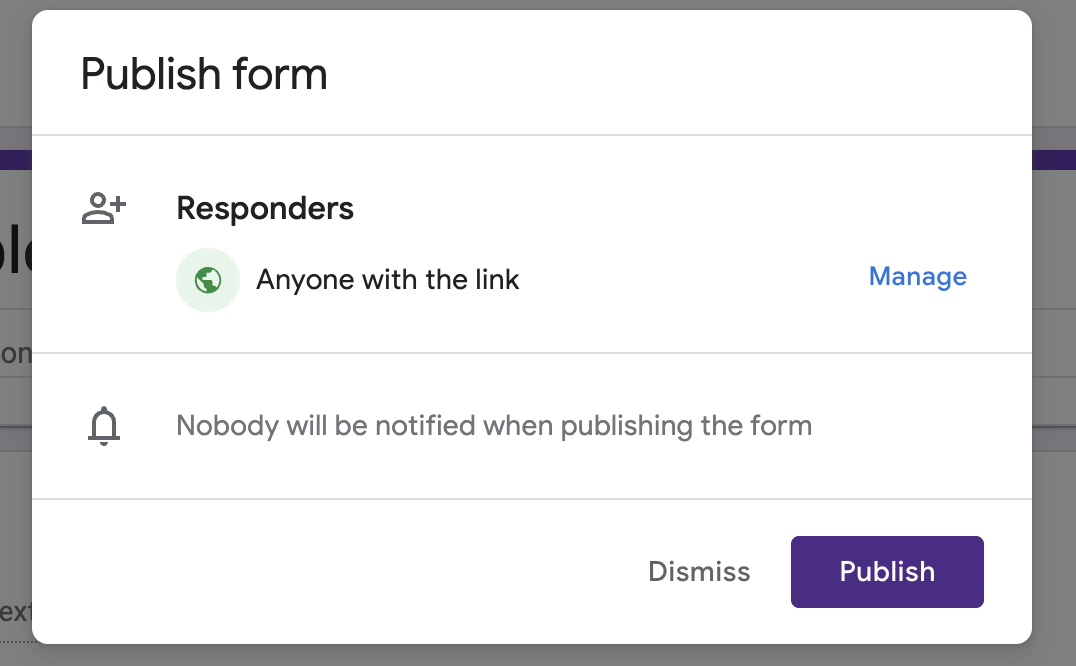Open Manage responder settings link
The height and width of the screenshot is (666, 1076).
(917, 276)
